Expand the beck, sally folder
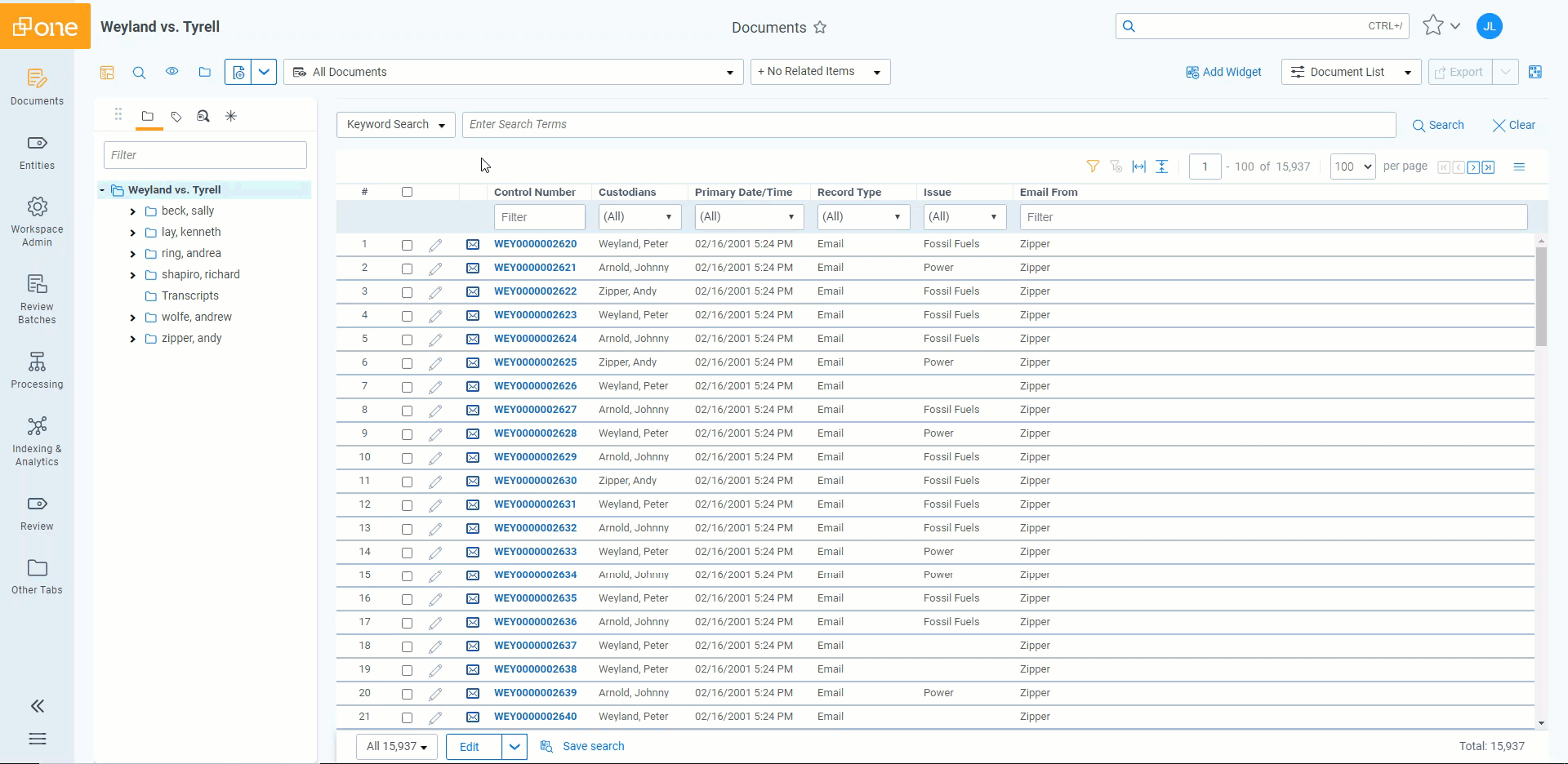The width and height of the screenshot is (1568, 764). 133,211
